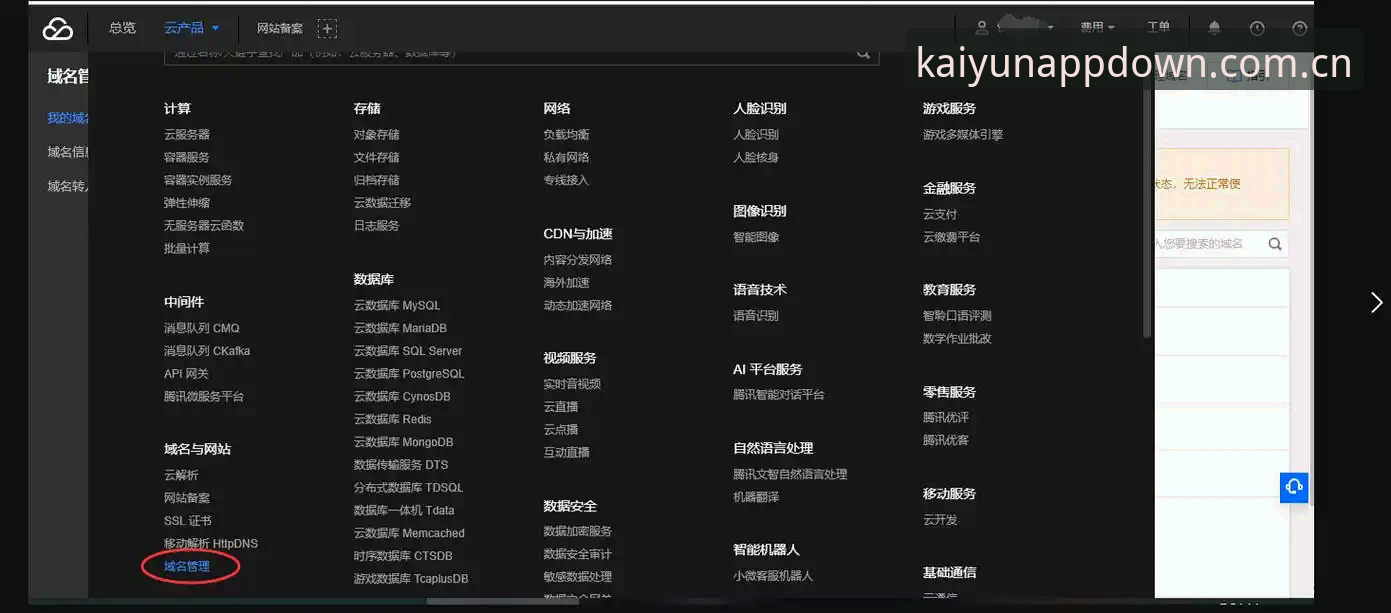Screen dimensions: 1391x613
Task: Expand the 云产品 dropdown menu
Action: (192, 28)
